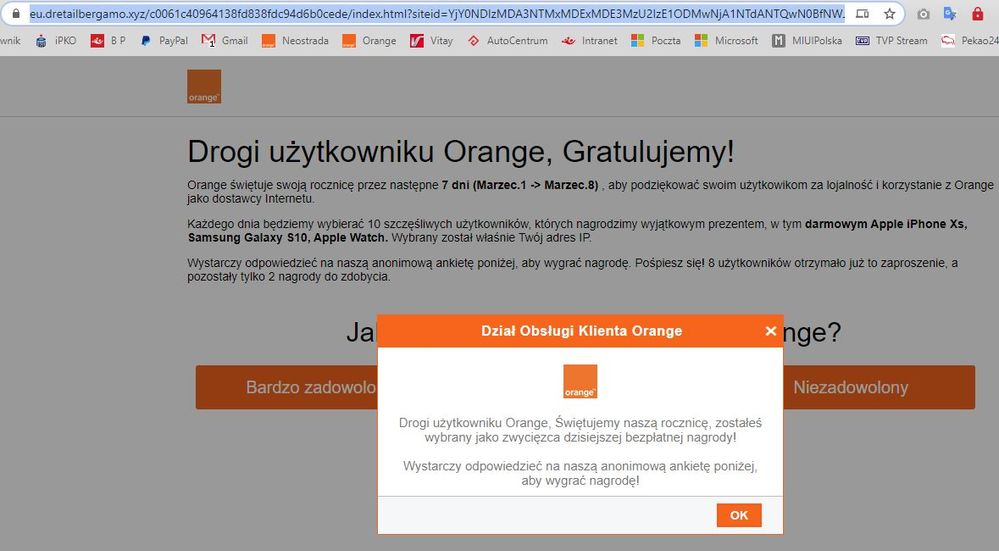The width and height of the screenshot is (999, 551).
Task: Open the TVP Stream bookmark
Action: tap(891, 41)
